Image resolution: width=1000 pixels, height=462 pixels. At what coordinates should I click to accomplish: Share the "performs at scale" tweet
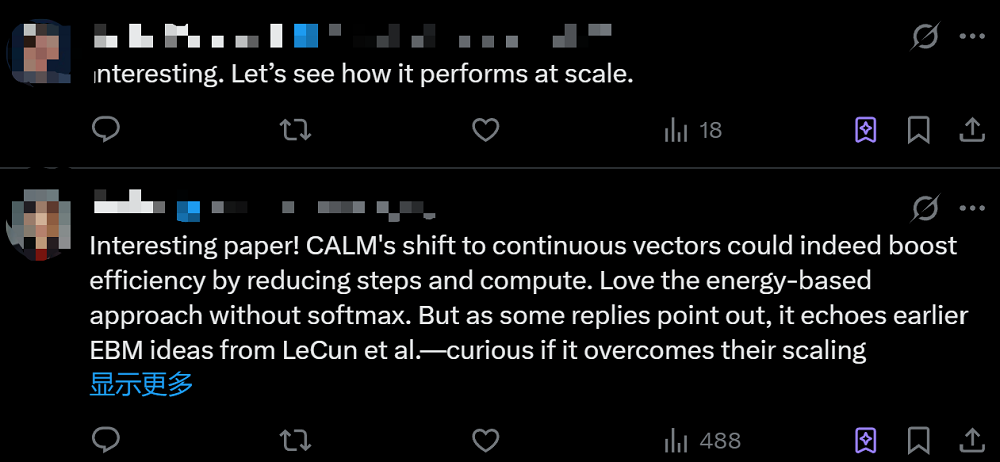tap(971, 130)
